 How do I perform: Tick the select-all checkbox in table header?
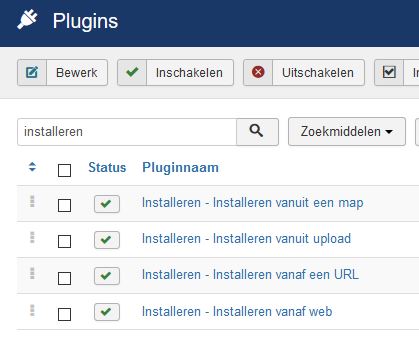coord(64,170)
